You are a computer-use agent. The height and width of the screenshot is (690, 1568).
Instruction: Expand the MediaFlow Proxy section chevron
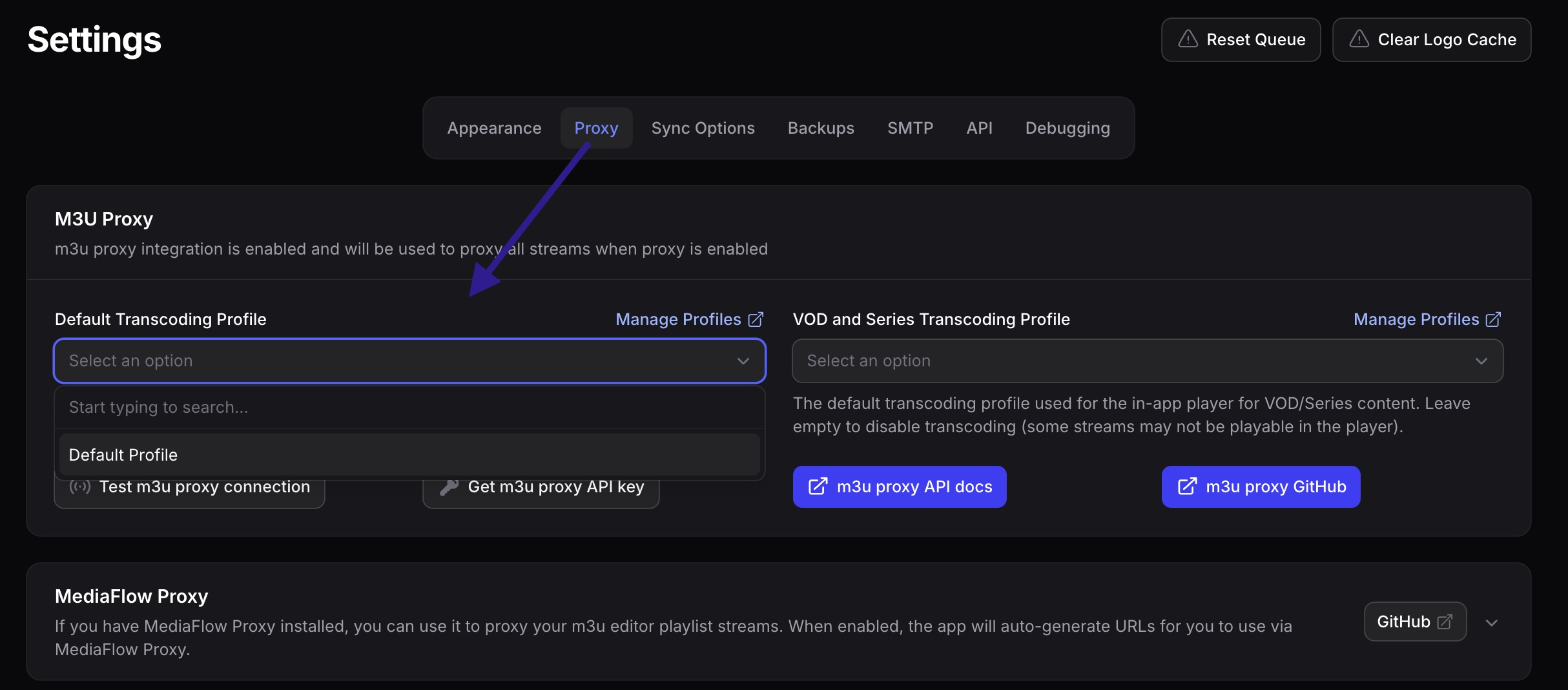(1491, 623)
